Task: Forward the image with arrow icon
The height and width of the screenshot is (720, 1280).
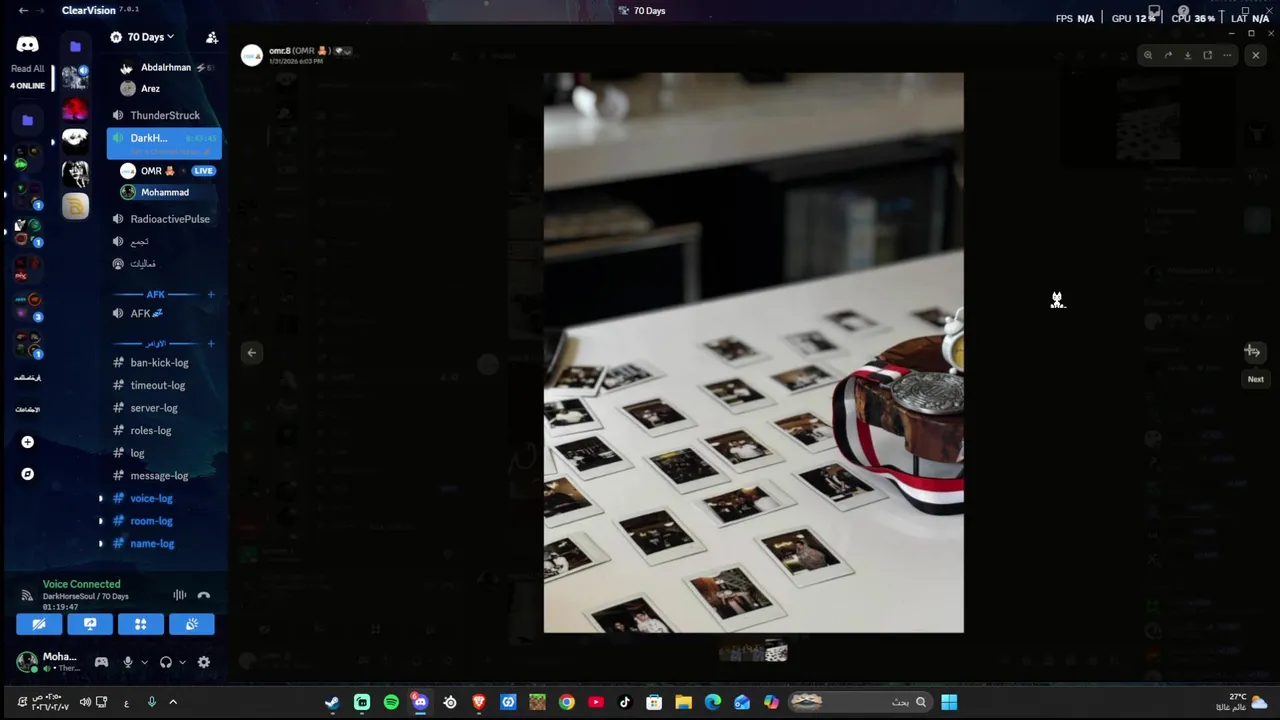Action: coord(1168,55)
